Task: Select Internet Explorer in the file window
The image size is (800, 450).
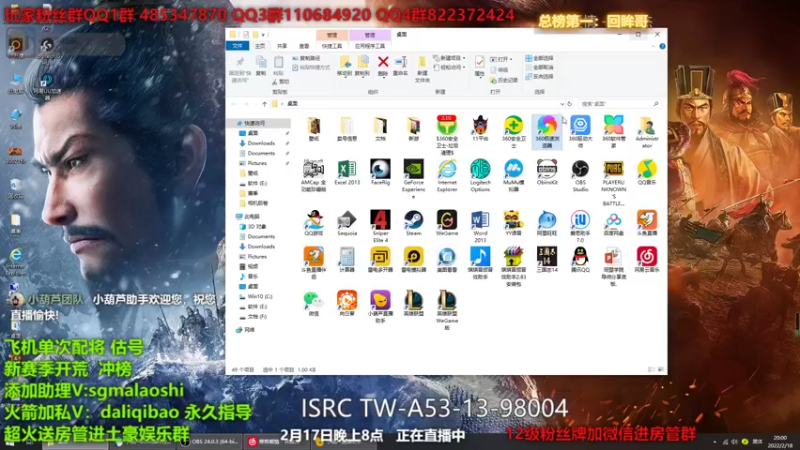Action: point(447,176)
